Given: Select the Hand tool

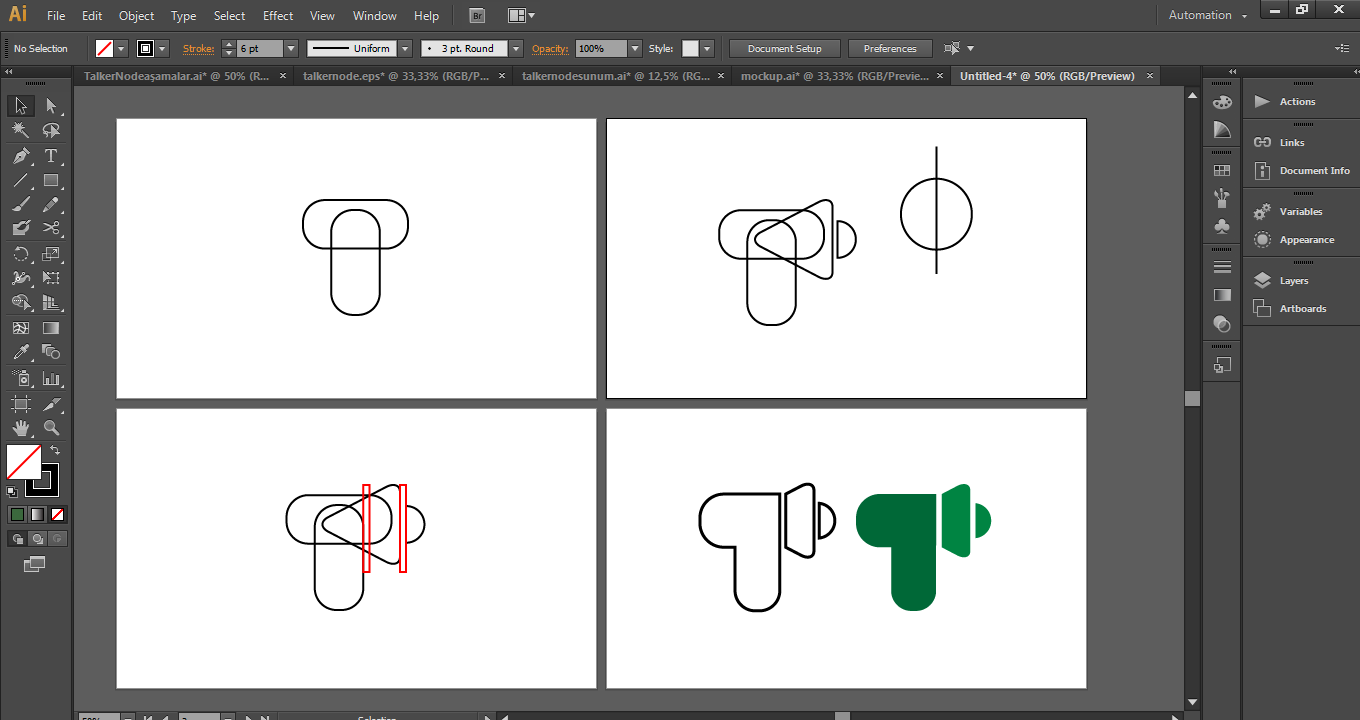Looking at the screenshot, I should coord(21,428).
